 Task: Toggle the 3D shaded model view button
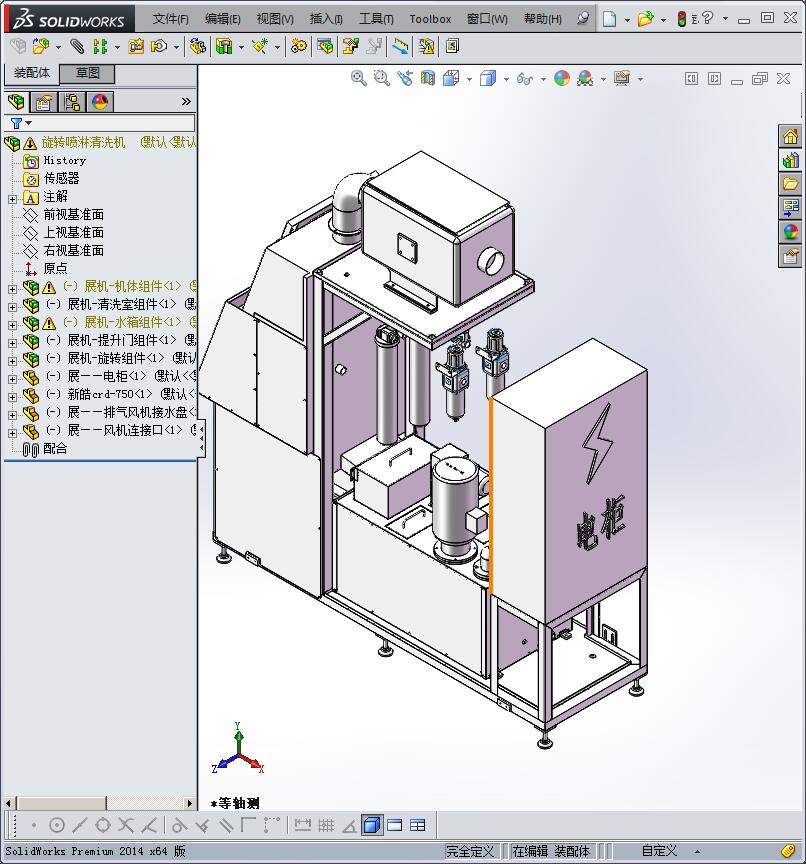pos(372,825)
